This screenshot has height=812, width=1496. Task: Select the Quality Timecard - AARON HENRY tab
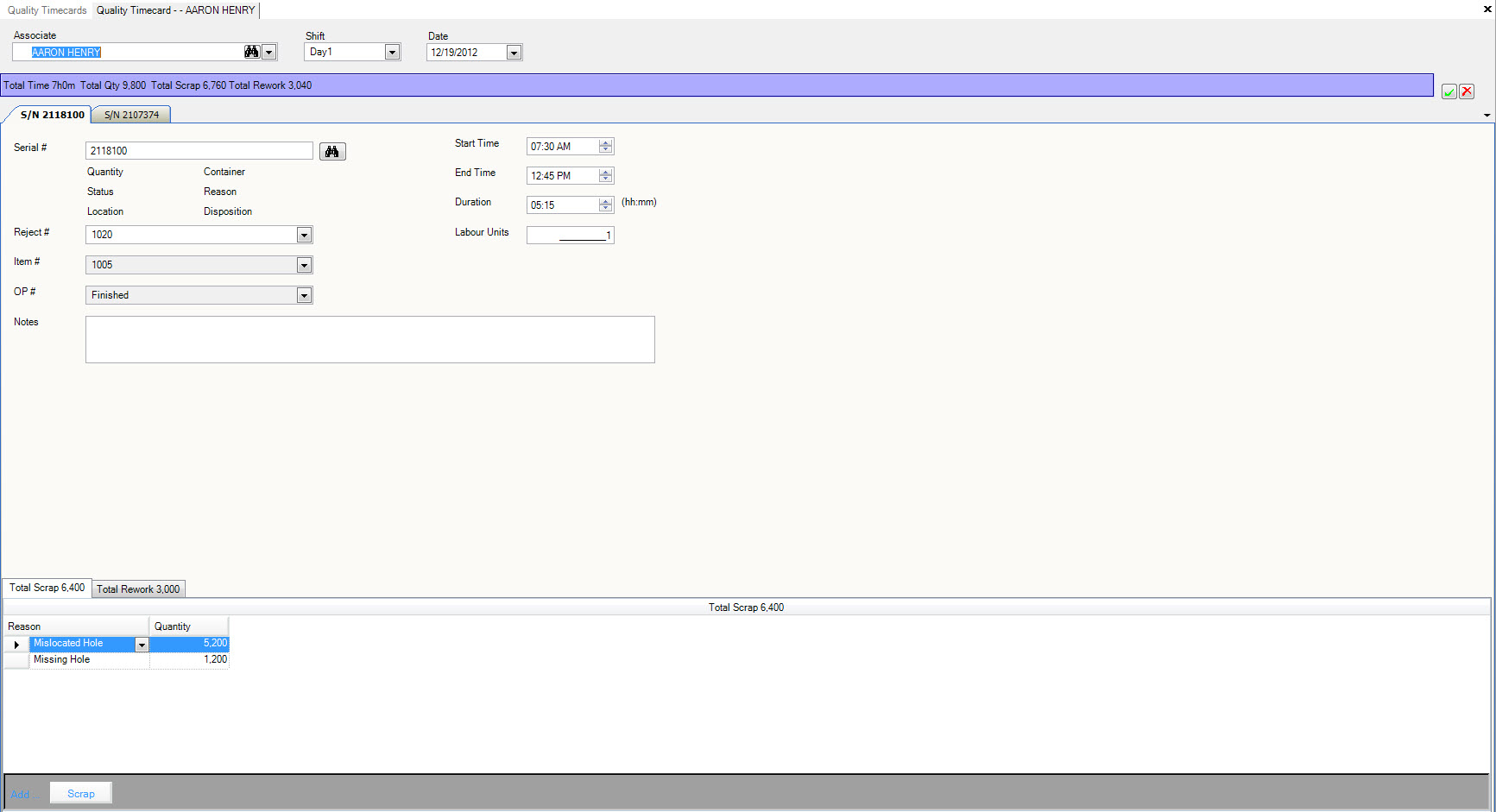176,10
